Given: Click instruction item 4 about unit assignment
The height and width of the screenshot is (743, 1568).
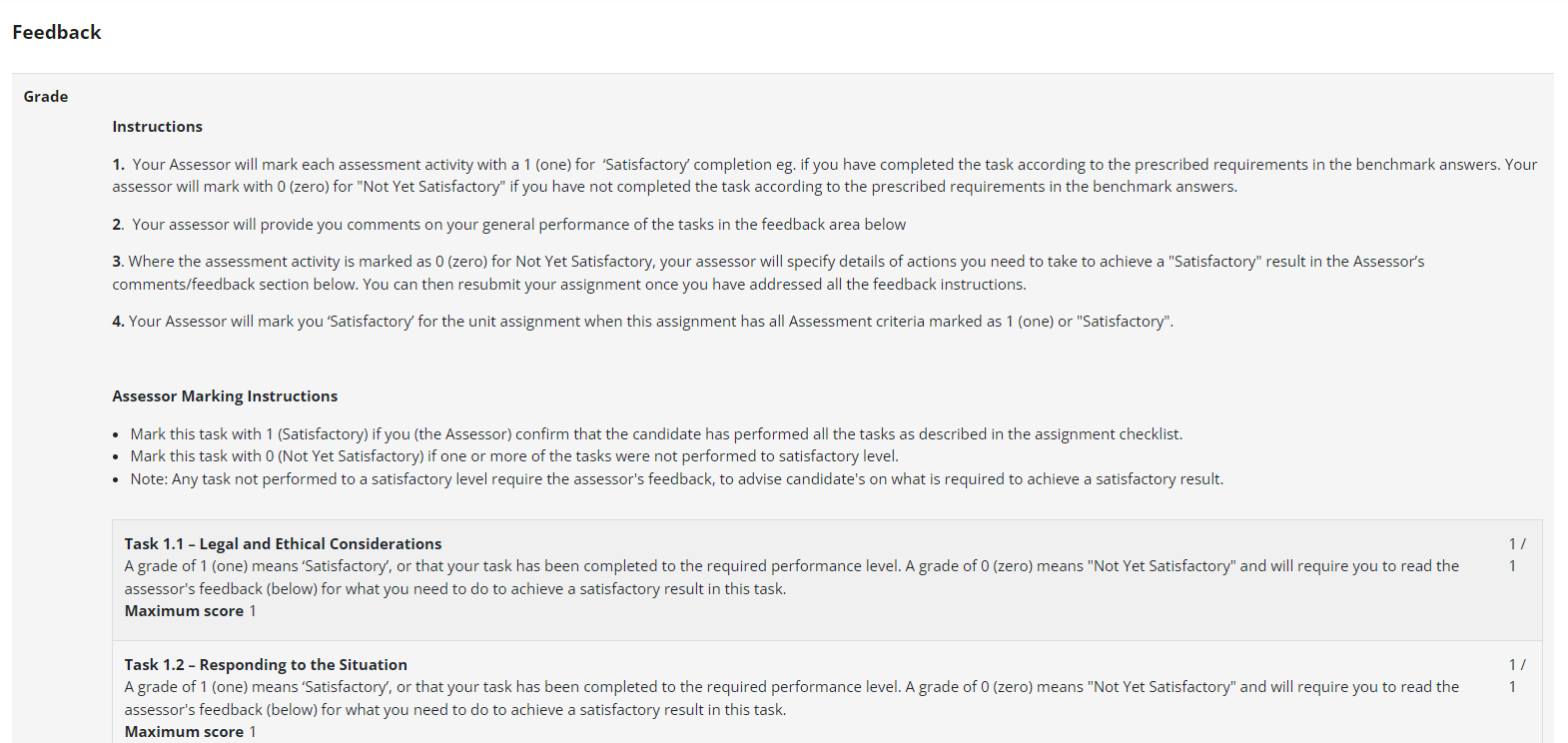Looking at the screenshot, I should (x=643, y=322).
